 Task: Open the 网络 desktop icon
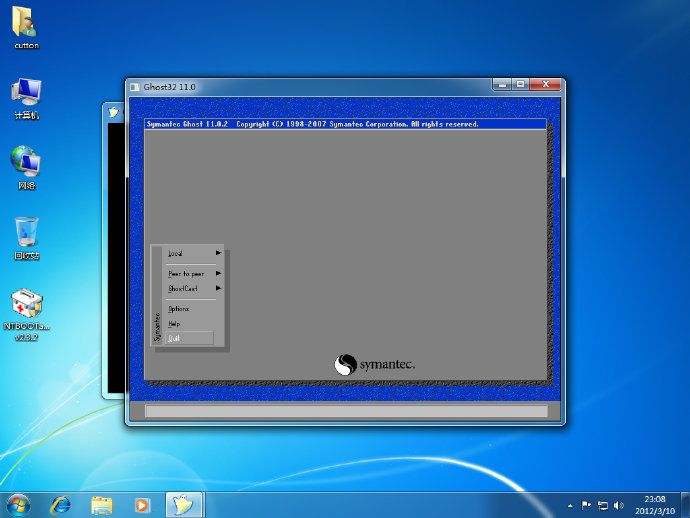(x=26, y=168)
